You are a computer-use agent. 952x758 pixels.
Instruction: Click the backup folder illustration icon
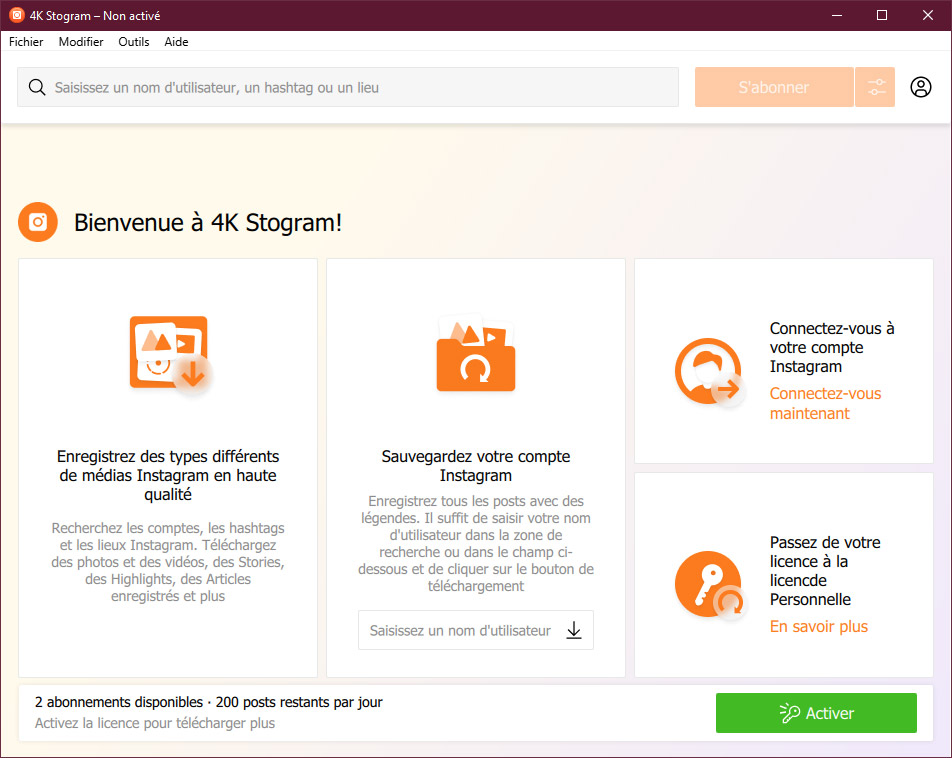point(476,354)
